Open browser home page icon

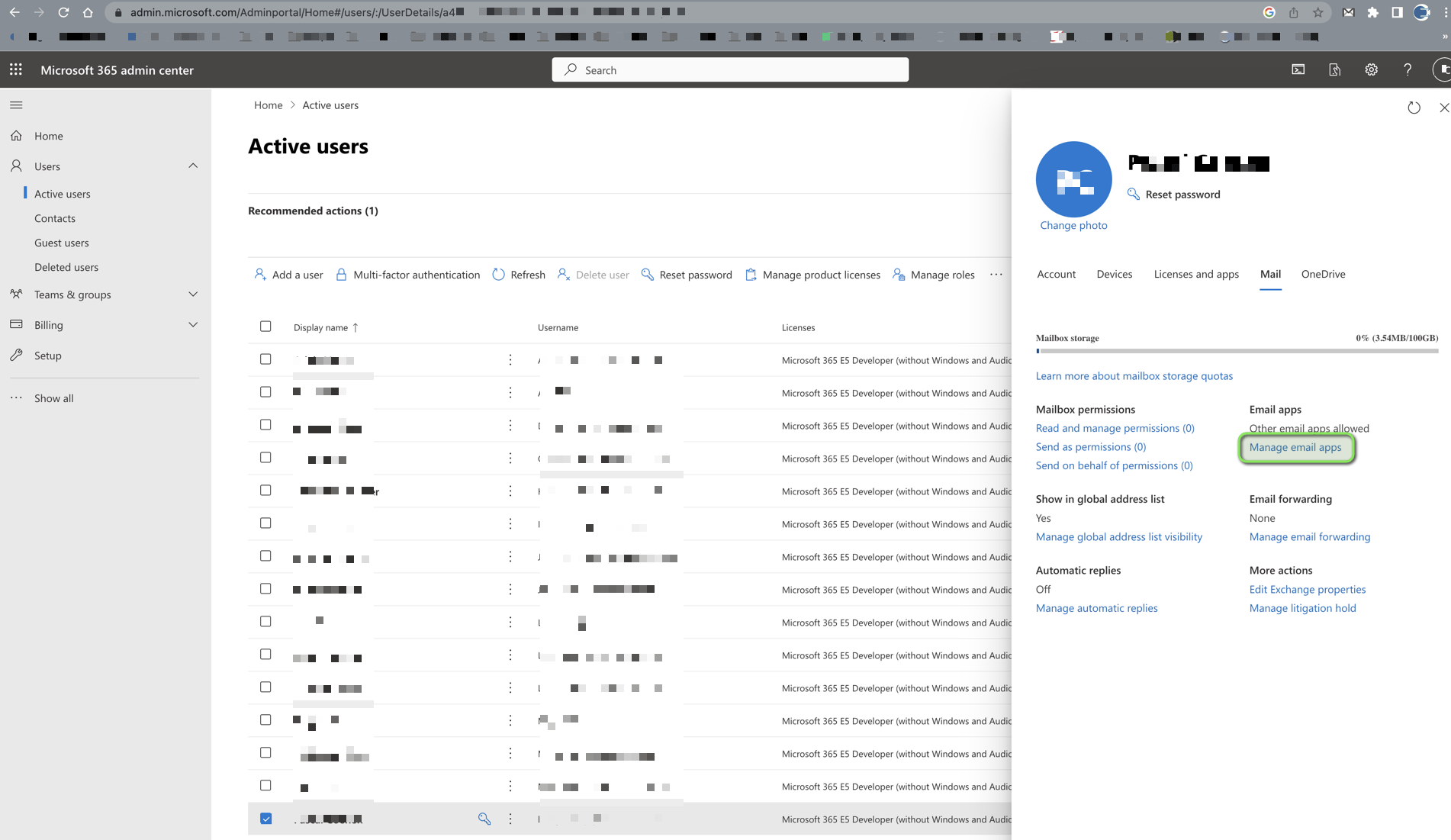pyautogui.click(x=88, y=12)
